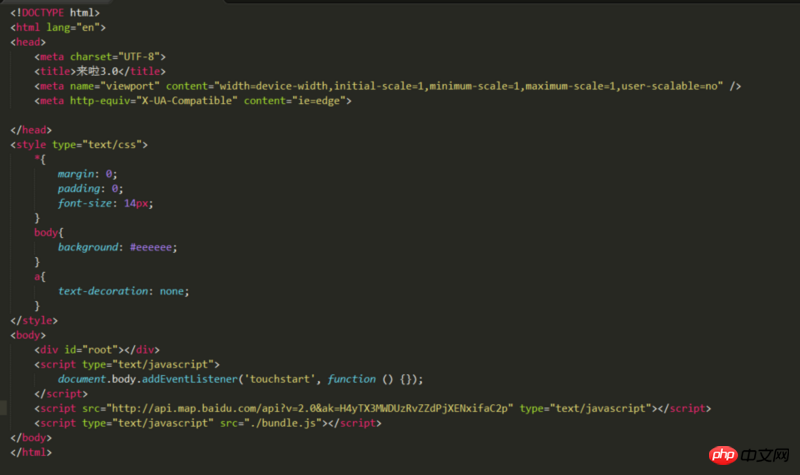Click the opening head tag
This screenshot has height=475, width=800.
click(x=28, y=42)
